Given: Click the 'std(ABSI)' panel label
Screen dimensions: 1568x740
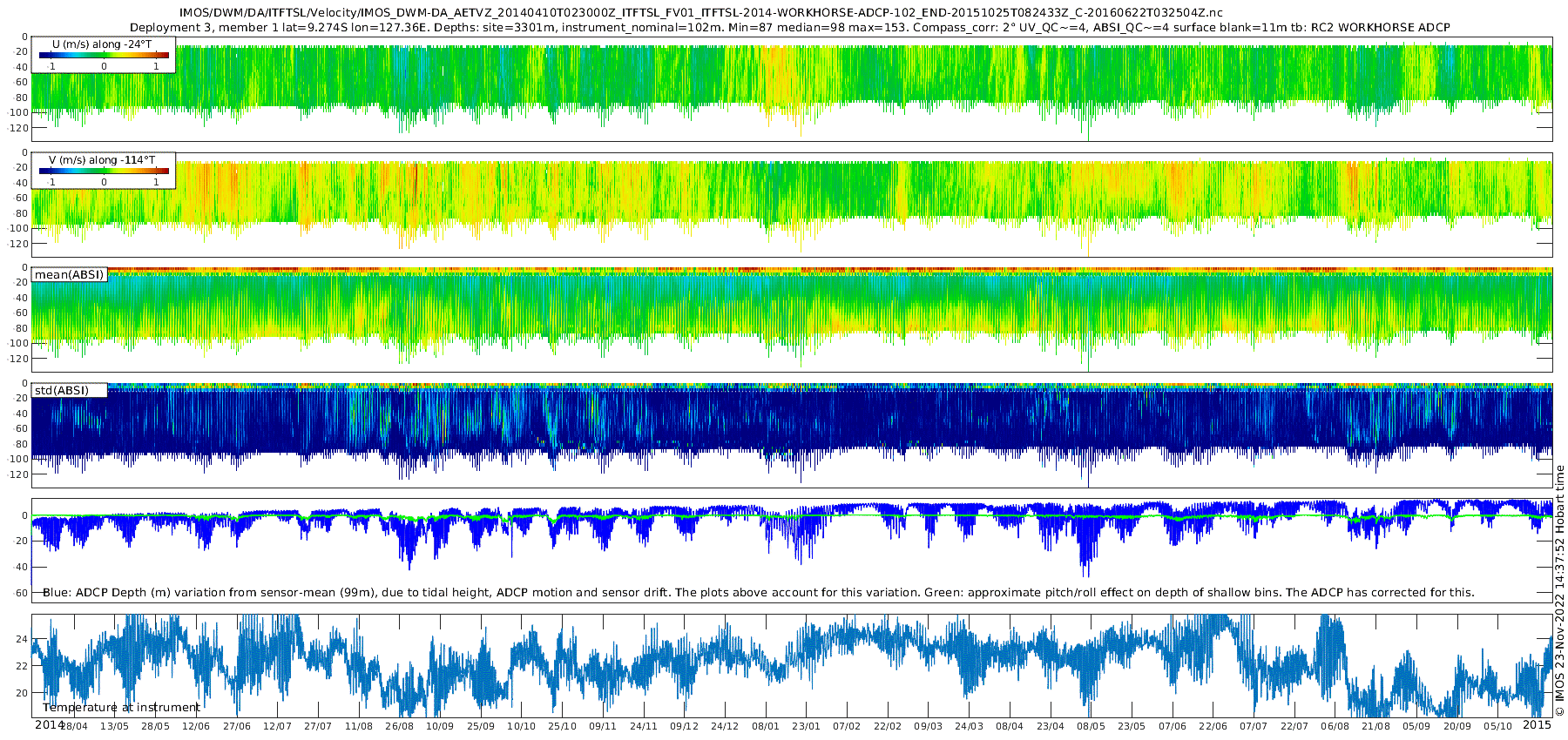Looking at the screenshot, I should [x=62, y=390].
